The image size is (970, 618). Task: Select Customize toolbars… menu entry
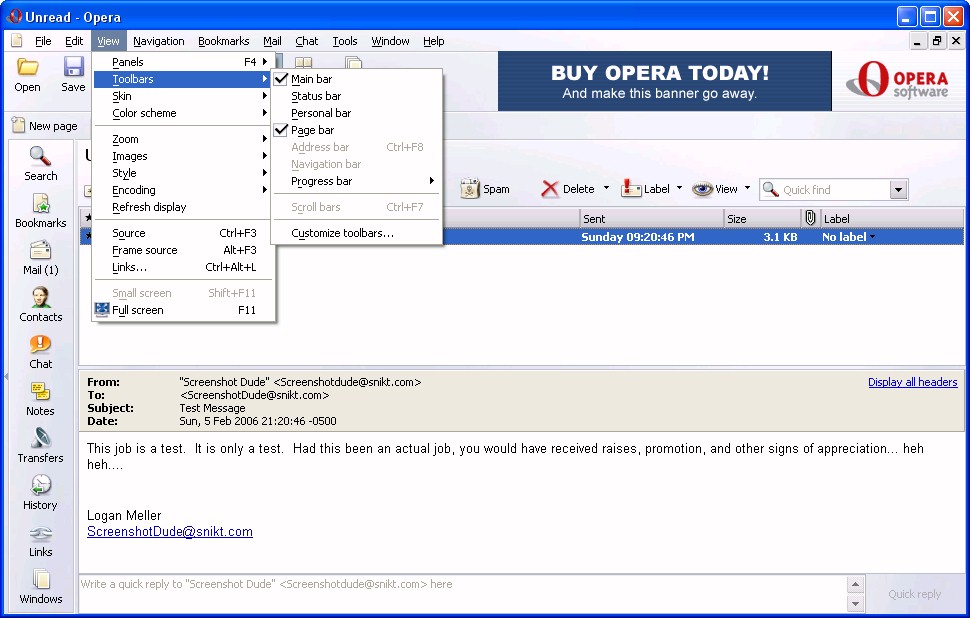(x=342, y=233)
